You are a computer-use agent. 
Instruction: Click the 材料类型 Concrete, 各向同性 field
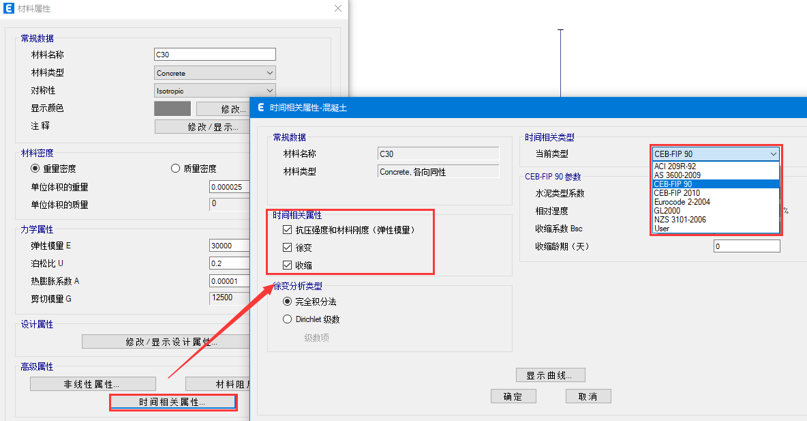coord(438,171)
